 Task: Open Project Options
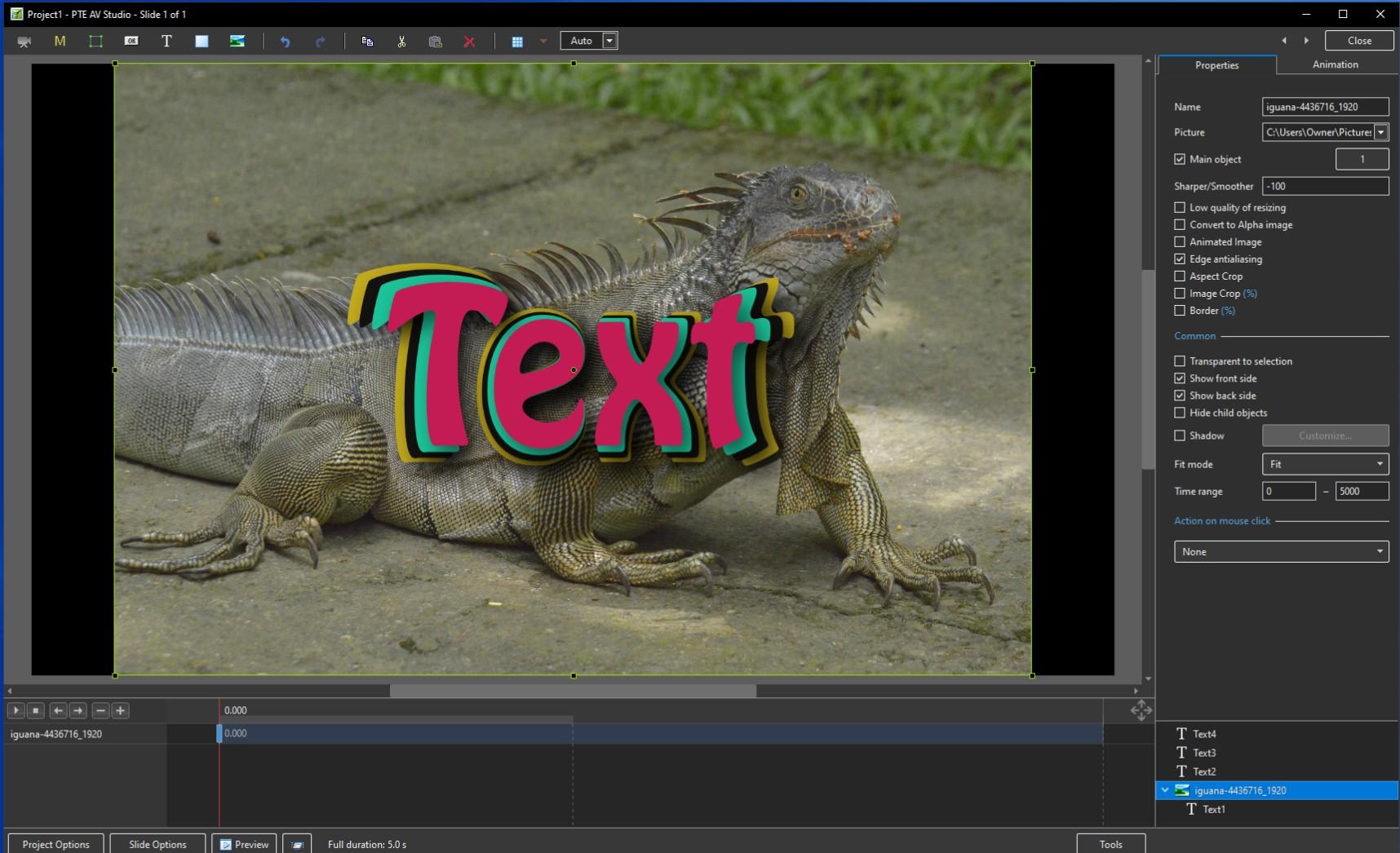click(55, 844)
